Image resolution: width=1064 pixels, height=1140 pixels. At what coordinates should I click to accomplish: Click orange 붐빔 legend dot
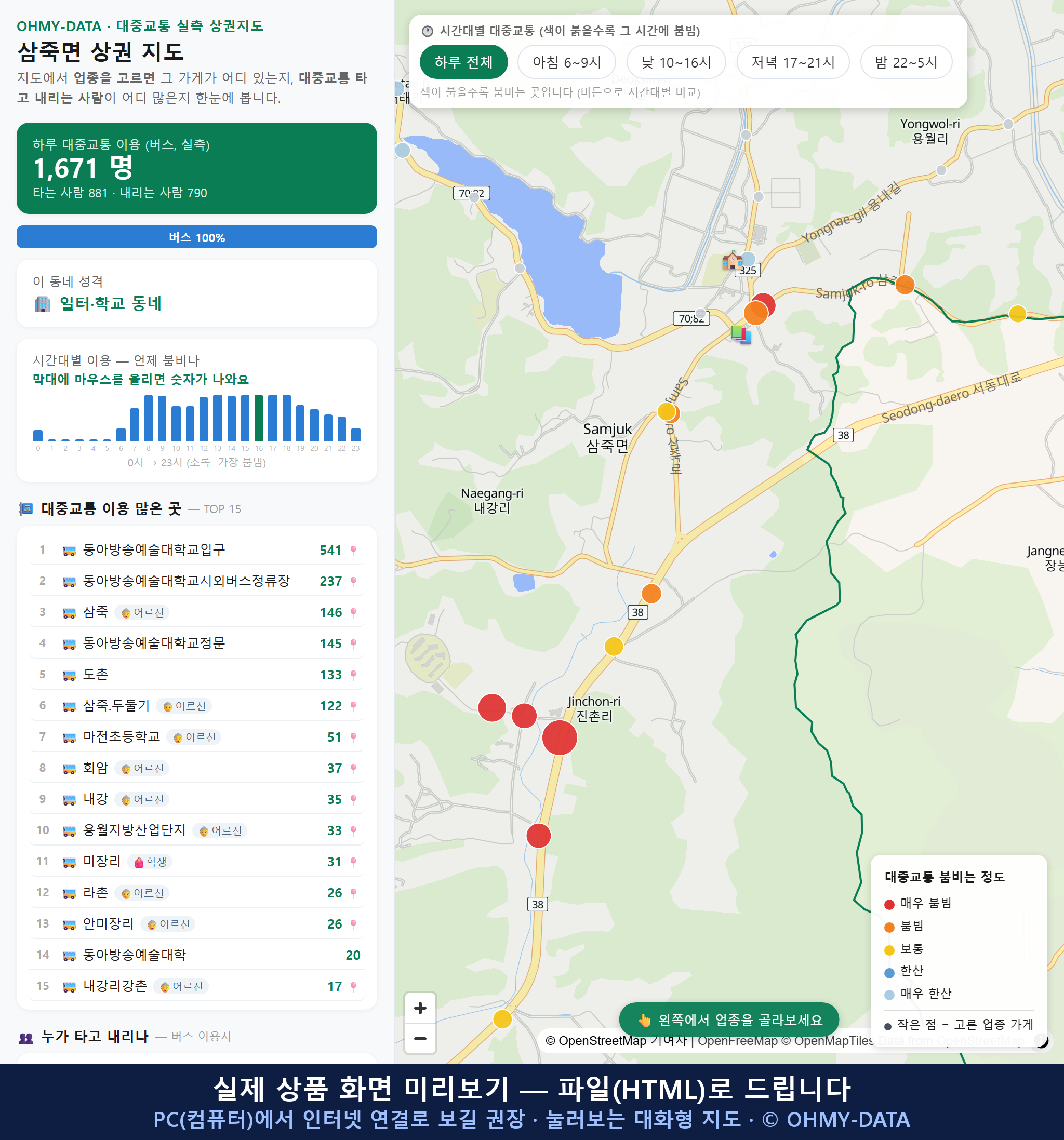(x=889, y=927)
